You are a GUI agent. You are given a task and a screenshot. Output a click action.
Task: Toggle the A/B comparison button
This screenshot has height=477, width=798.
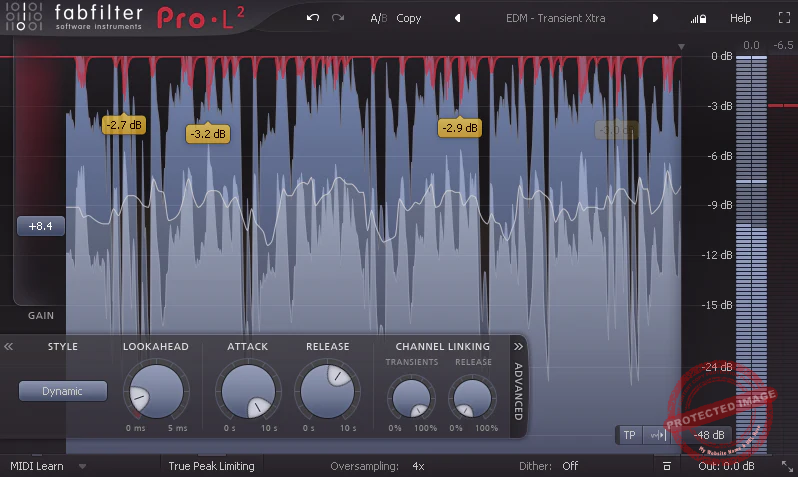379,18
